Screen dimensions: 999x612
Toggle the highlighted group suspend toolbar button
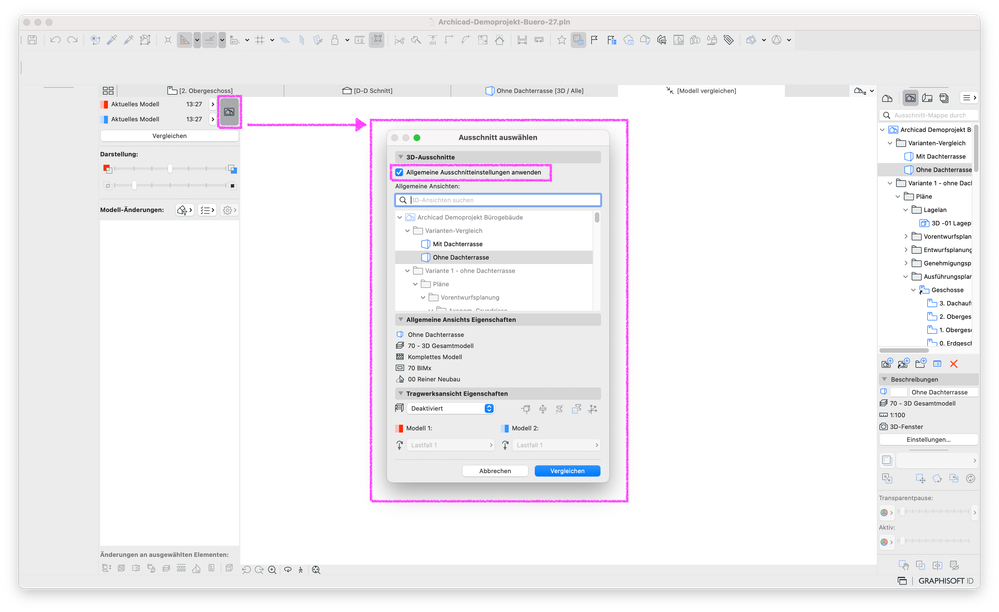click(377, 40)
